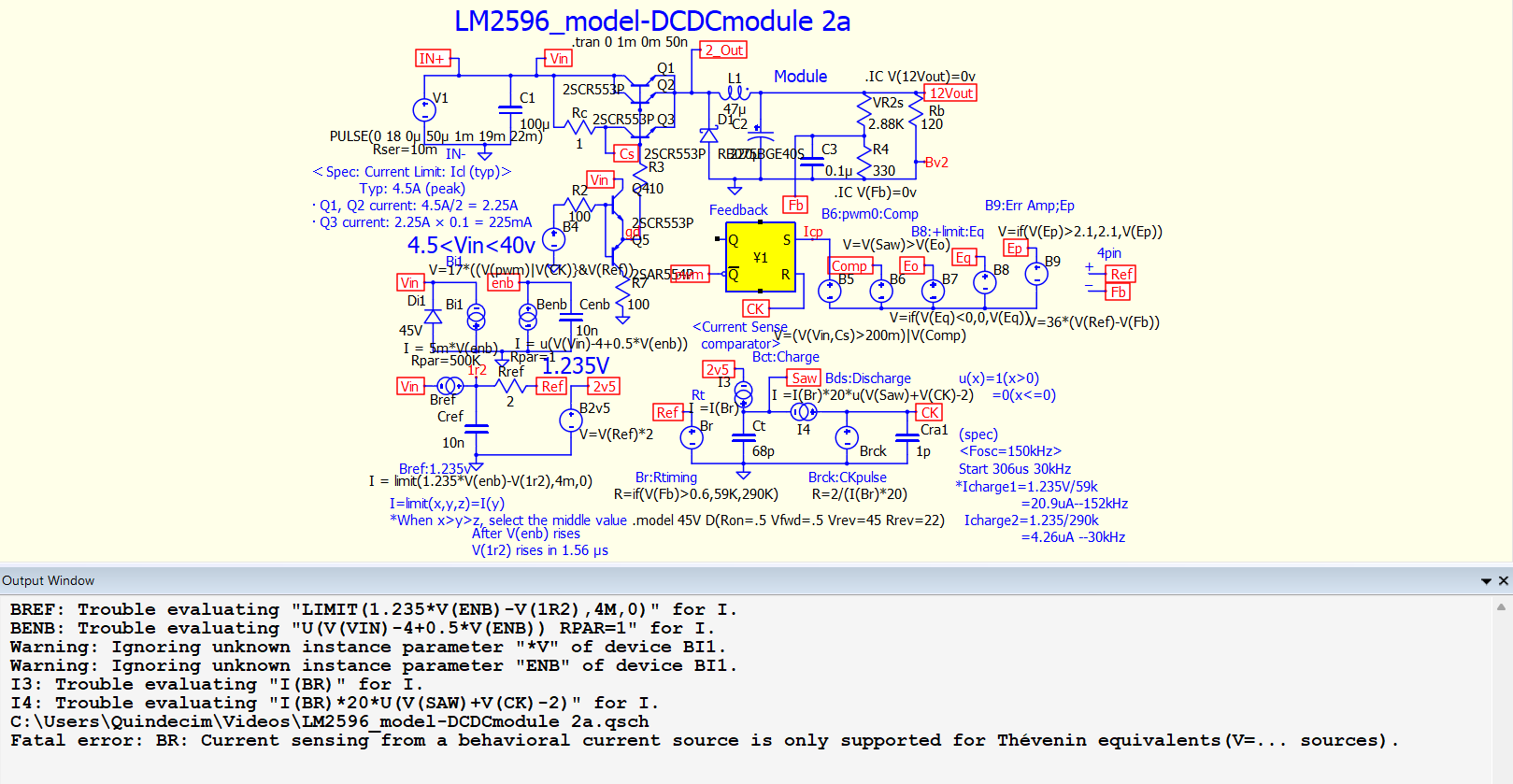Click the C1 capacitor symbol
1513x784 pixels.
(x=510, y=109)
